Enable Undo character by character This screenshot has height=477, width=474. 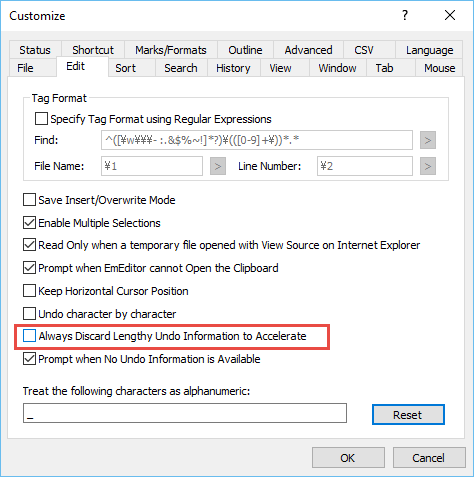(x=29, y=314)
